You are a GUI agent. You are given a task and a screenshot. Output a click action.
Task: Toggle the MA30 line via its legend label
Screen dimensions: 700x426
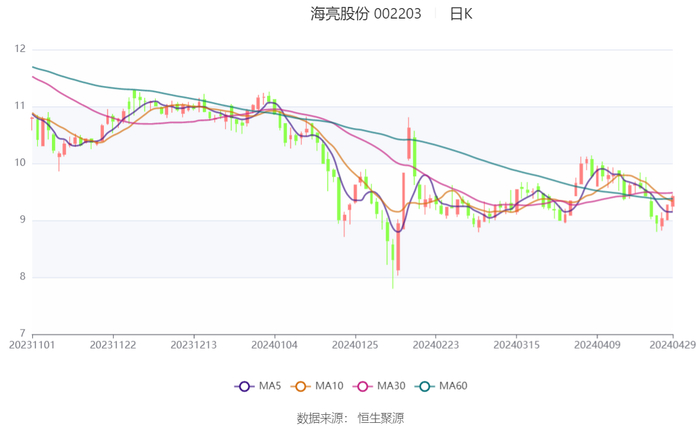click(391, 387)
